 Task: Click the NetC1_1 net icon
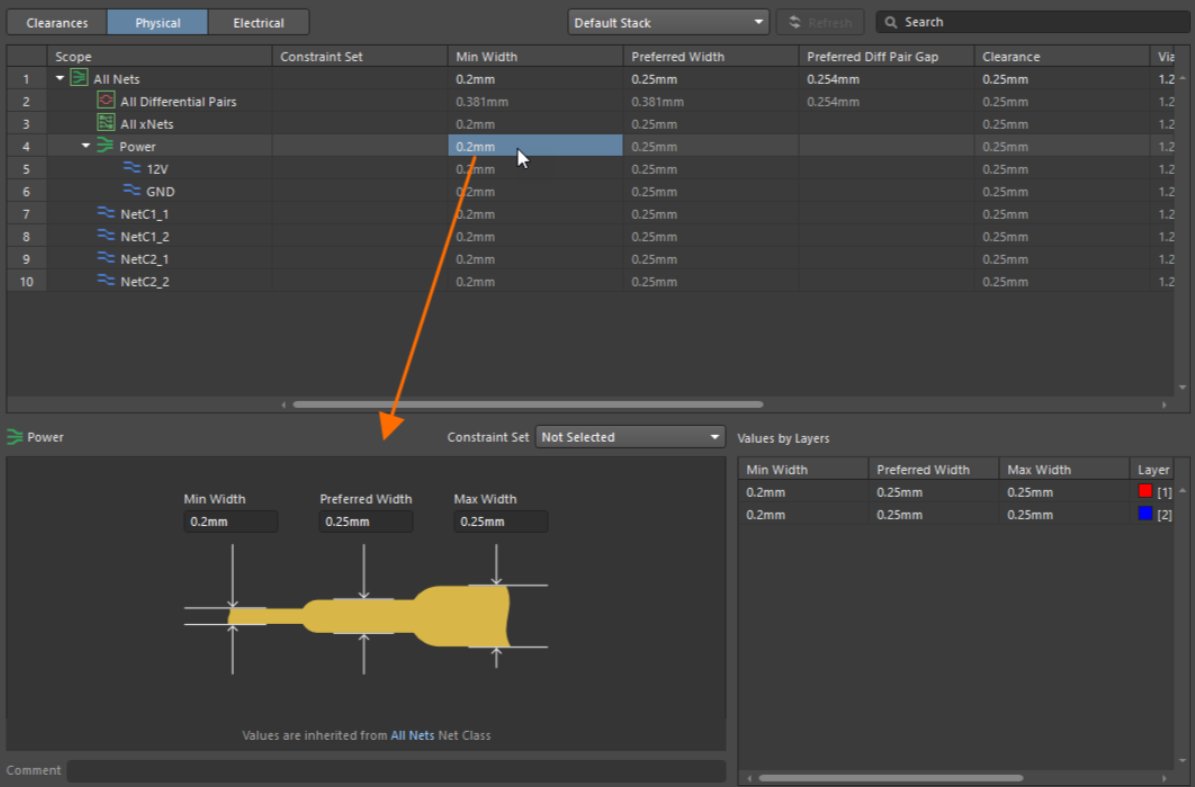[106, 213]
